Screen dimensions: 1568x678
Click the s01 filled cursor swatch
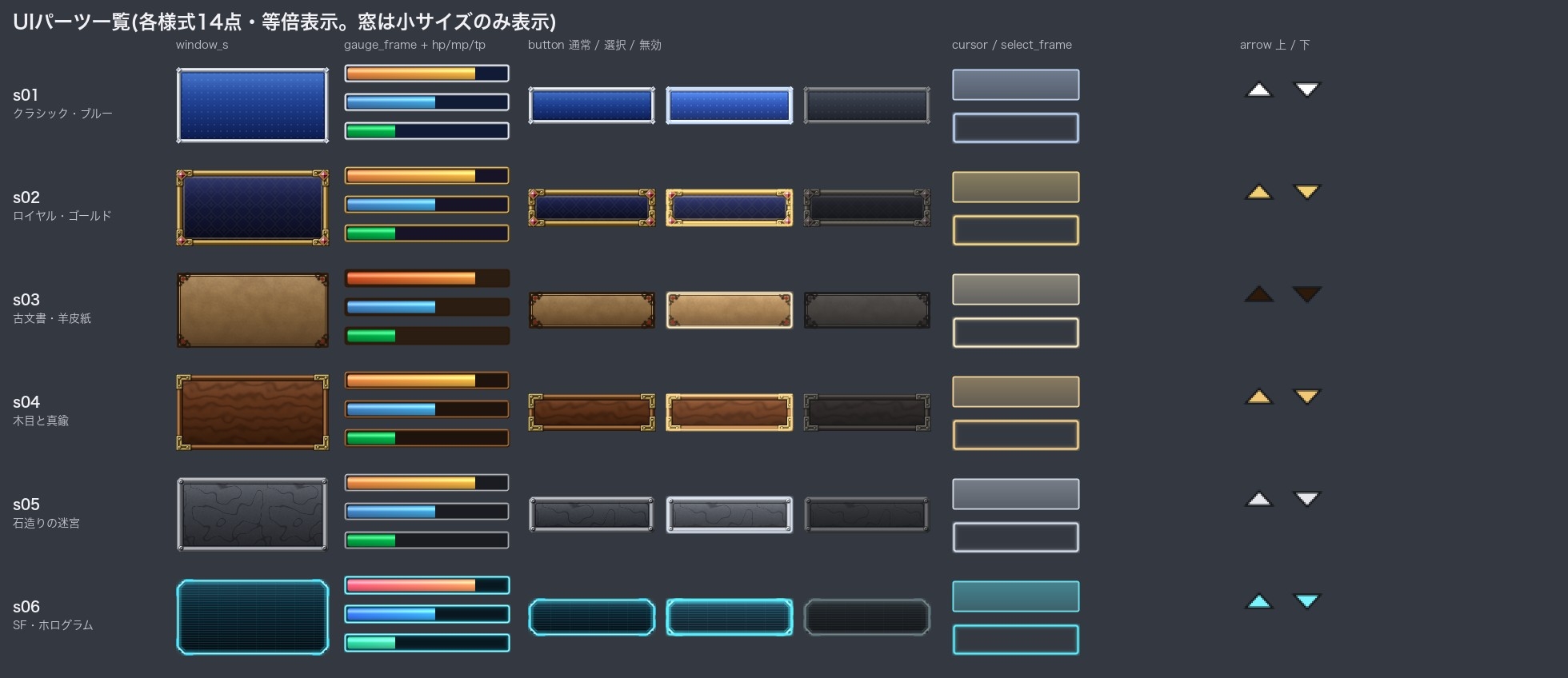tap(1016, 85)
